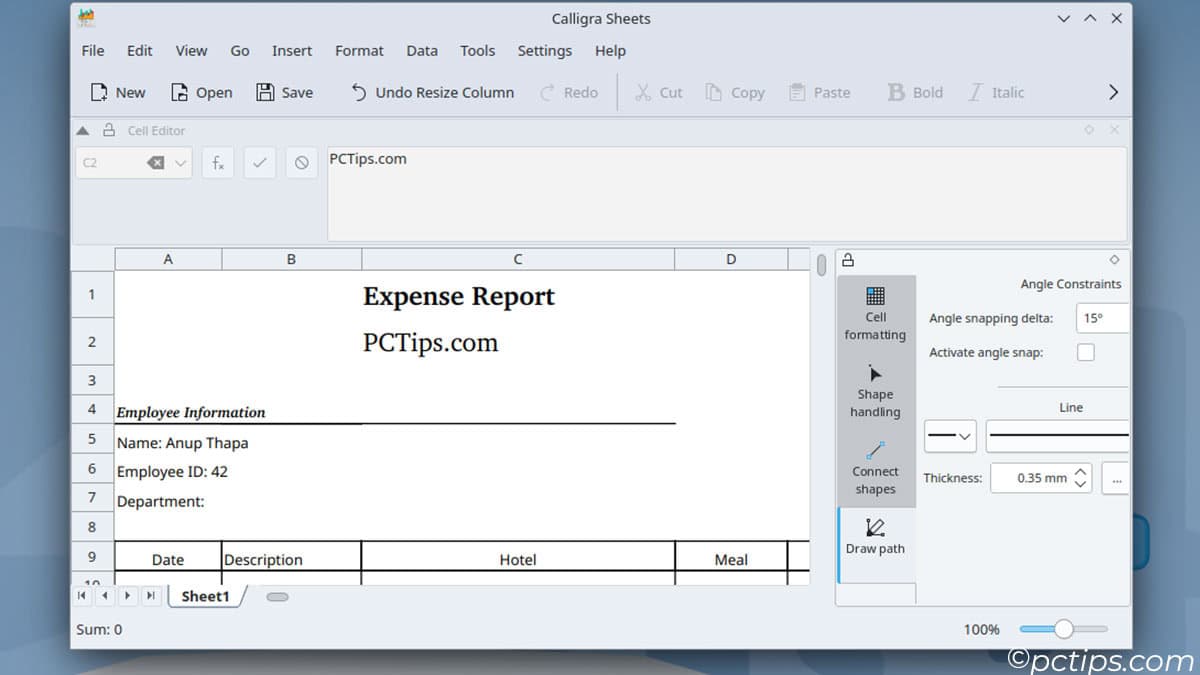Switch to the Sheet1 tab
The image size is (1200, 675).
[x=205, y=596]
